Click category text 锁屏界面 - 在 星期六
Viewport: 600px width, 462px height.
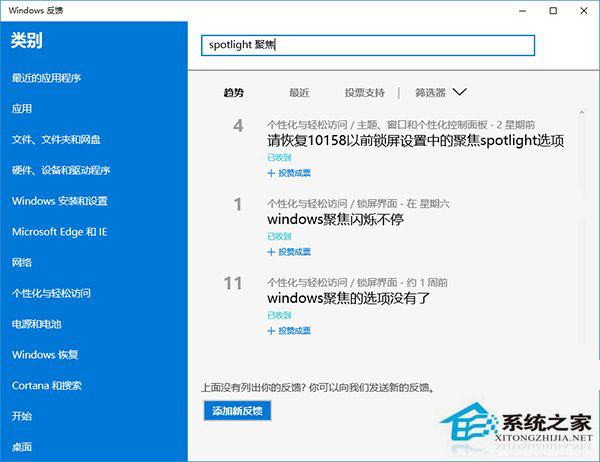(403, 204)
